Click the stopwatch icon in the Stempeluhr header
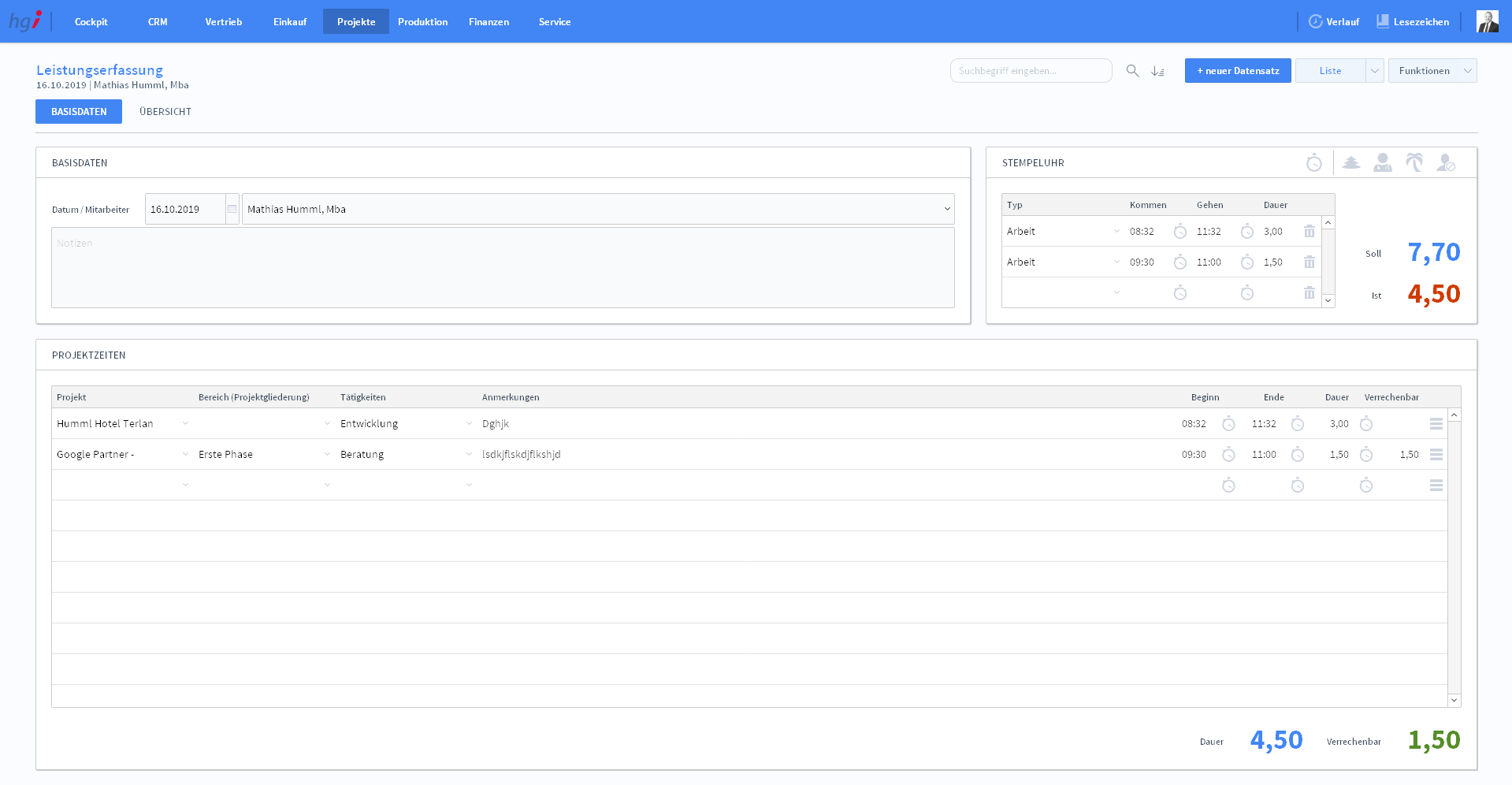This screenshot has height=785, width=1512. coord(1313,163)
